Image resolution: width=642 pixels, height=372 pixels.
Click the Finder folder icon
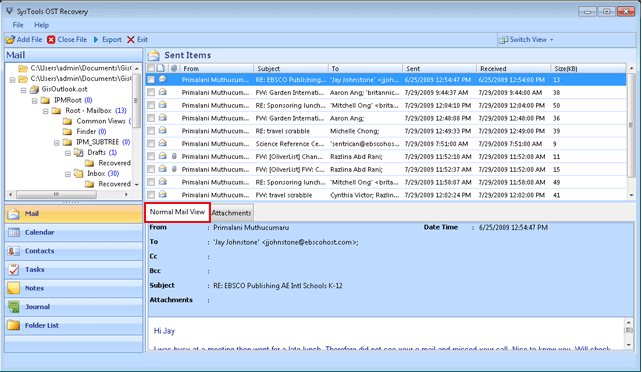click(67, 132)
